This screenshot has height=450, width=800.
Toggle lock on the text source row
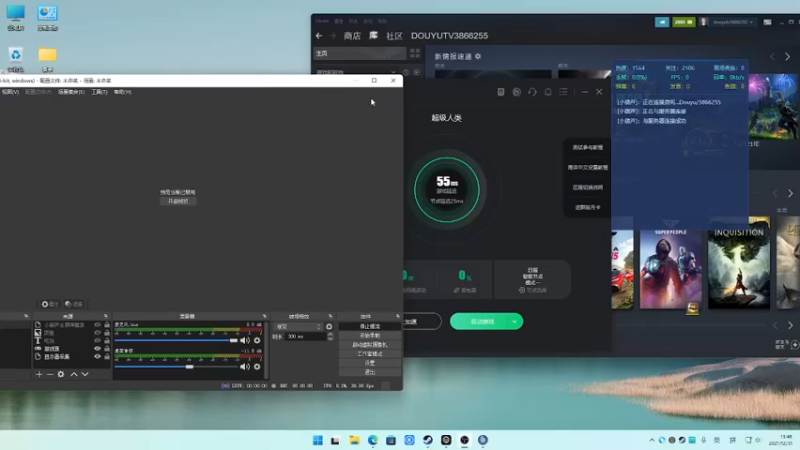(107, 340)
